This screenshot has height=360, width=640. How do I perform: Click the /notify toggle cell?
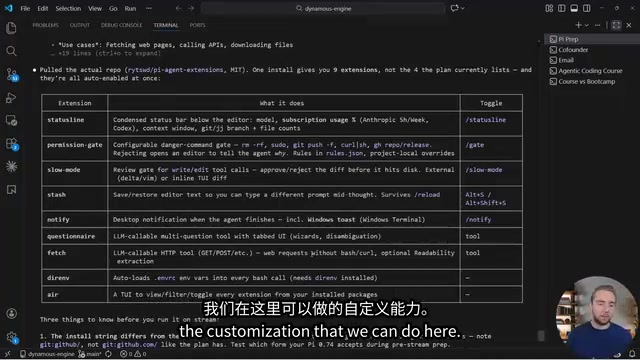(491, 220)
